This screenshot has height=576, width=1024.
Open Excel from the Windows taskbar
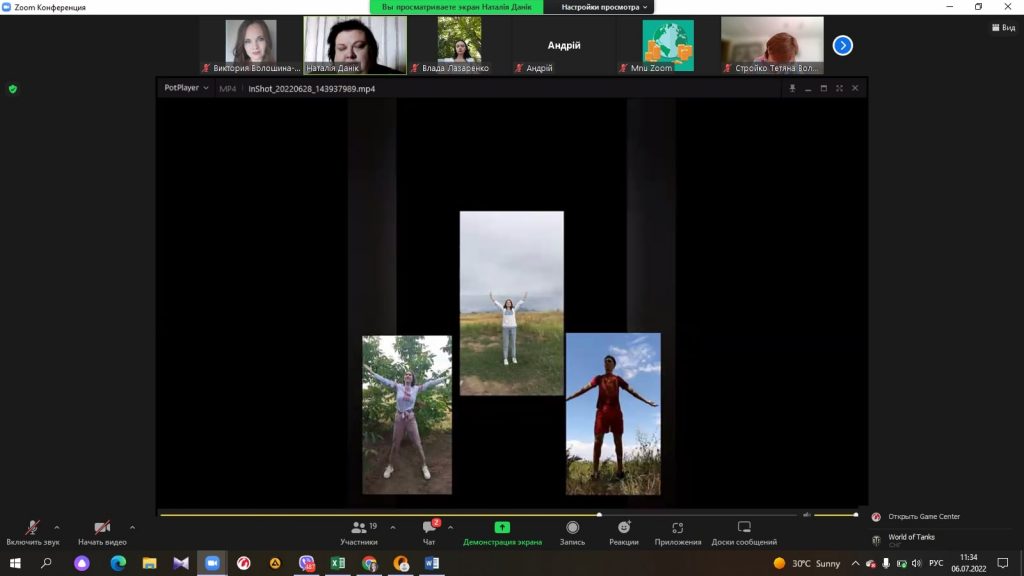338,563
